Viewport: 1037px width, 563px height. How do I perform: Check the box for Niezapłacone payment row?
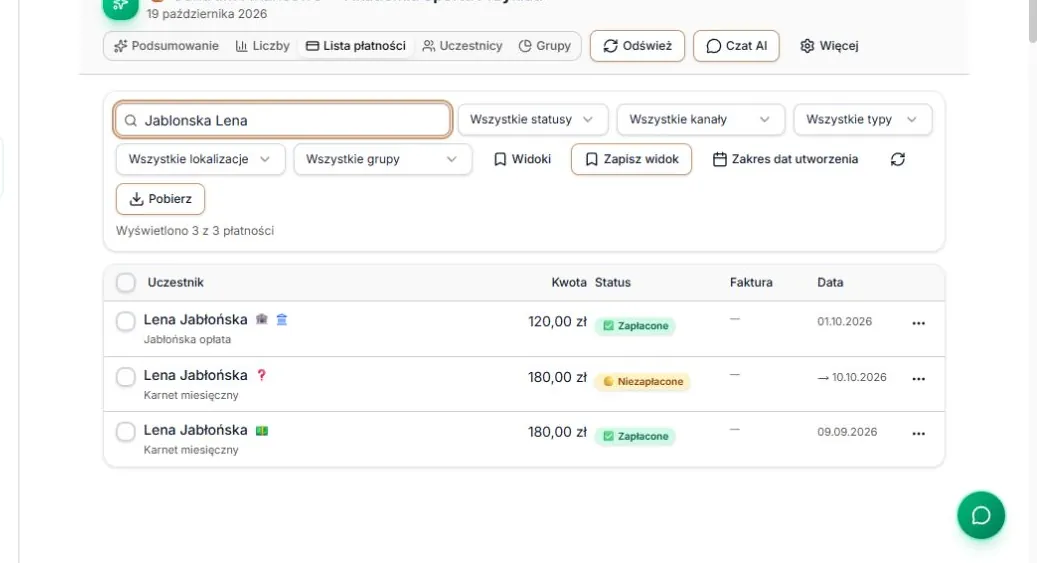click(126, 377)
